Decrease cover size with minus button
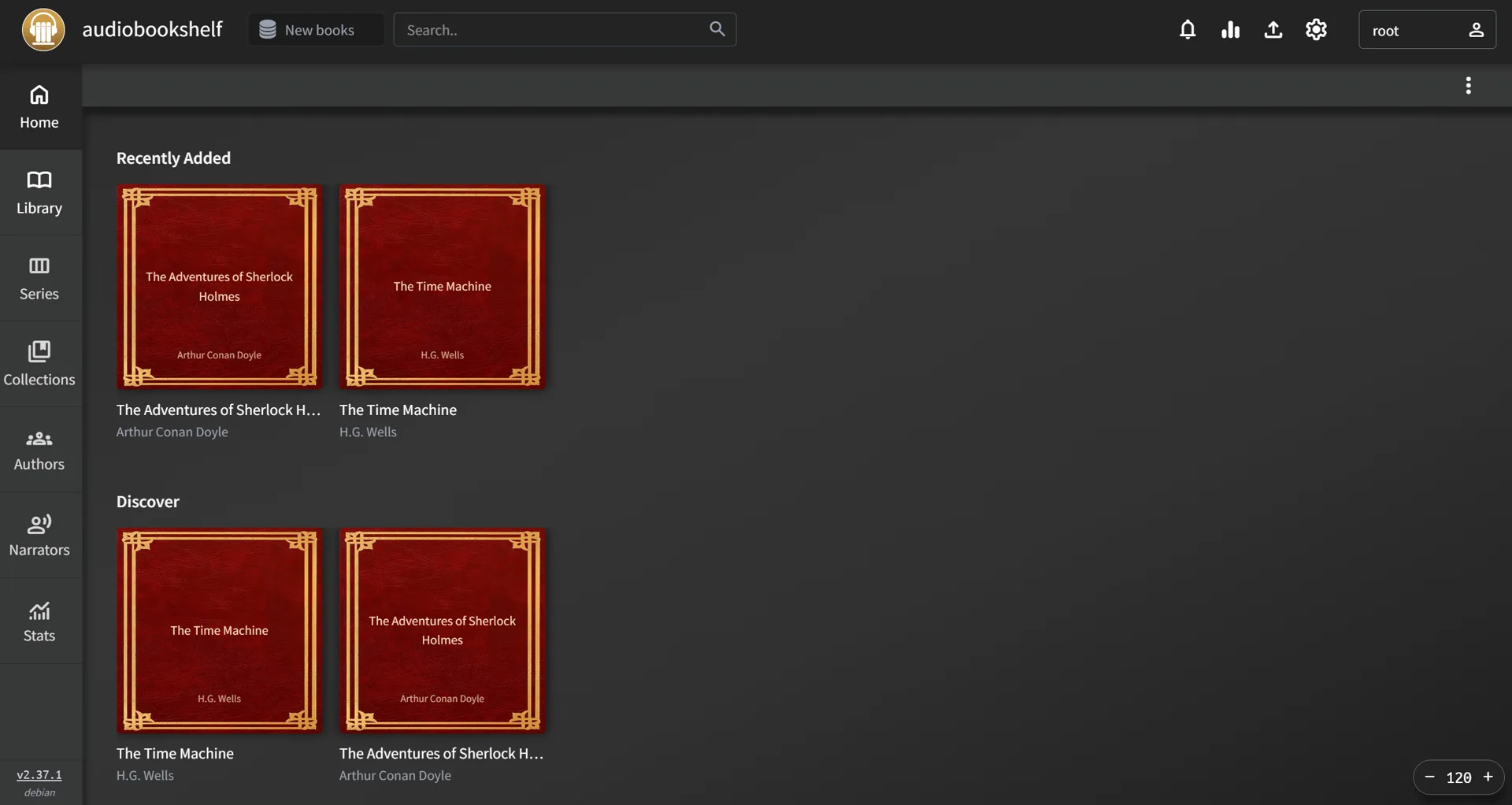Image resolution: width=1512 pixels, height=805 pixels. (1429, 777)
